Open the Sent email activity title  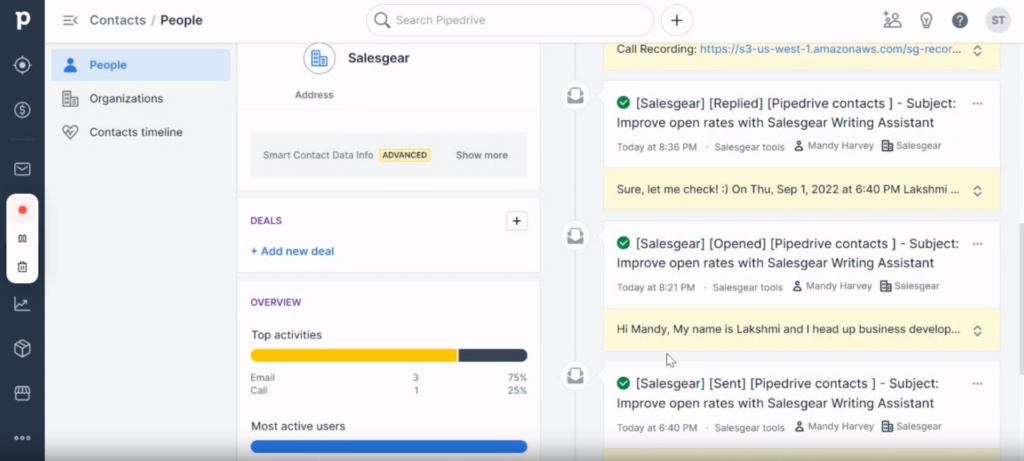(777, 394)
